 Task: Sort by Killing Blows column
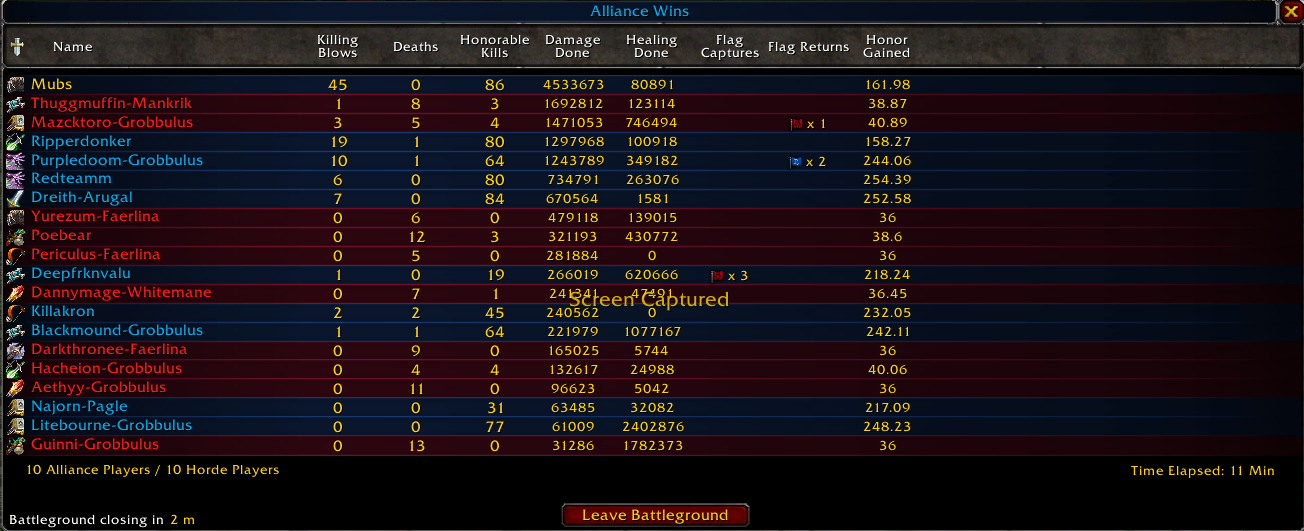338,47
